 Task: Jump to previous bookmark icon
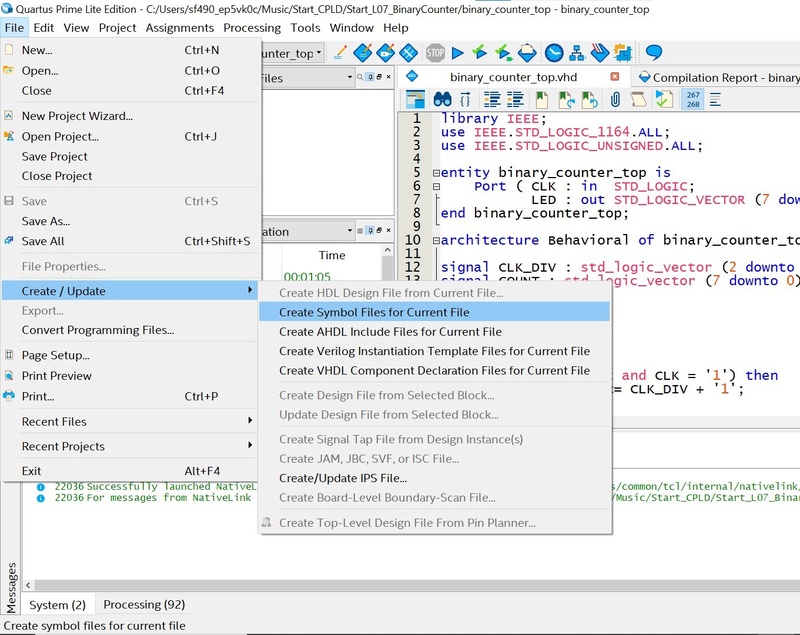pos(589,99)
